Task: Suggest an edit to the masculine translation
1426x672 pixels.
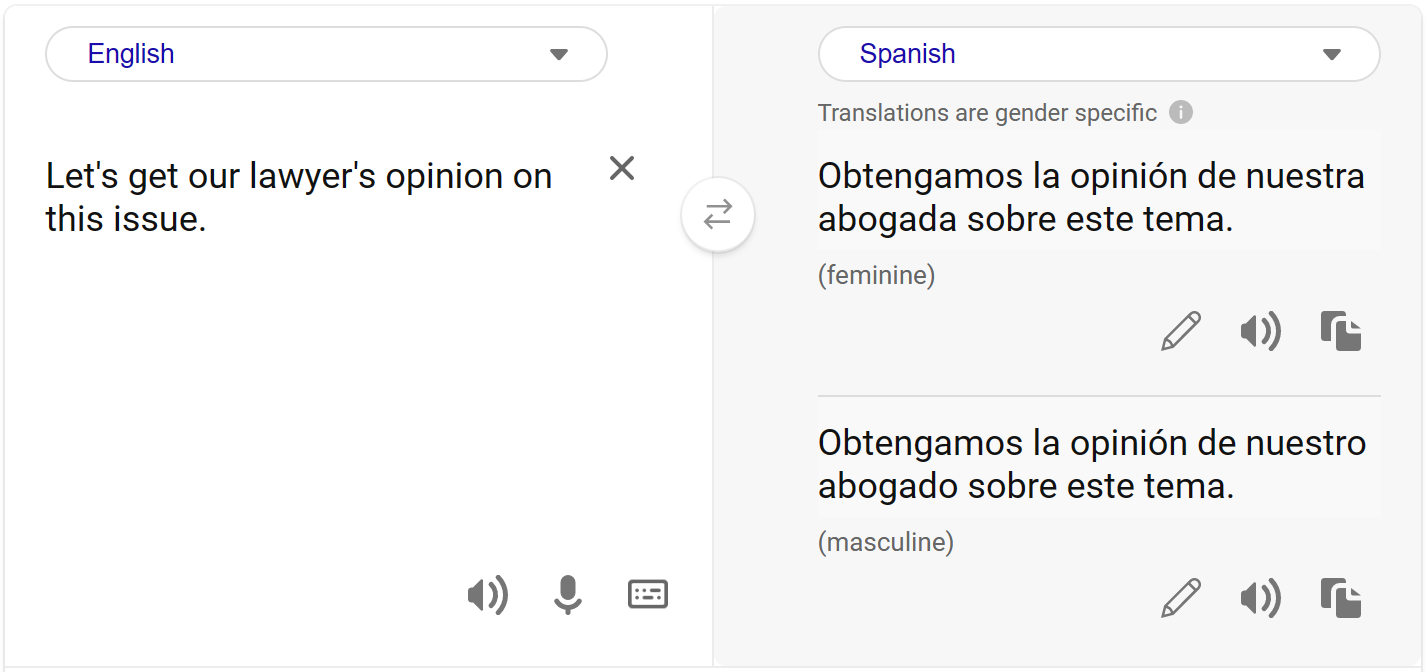Action: coord(1181,598)
